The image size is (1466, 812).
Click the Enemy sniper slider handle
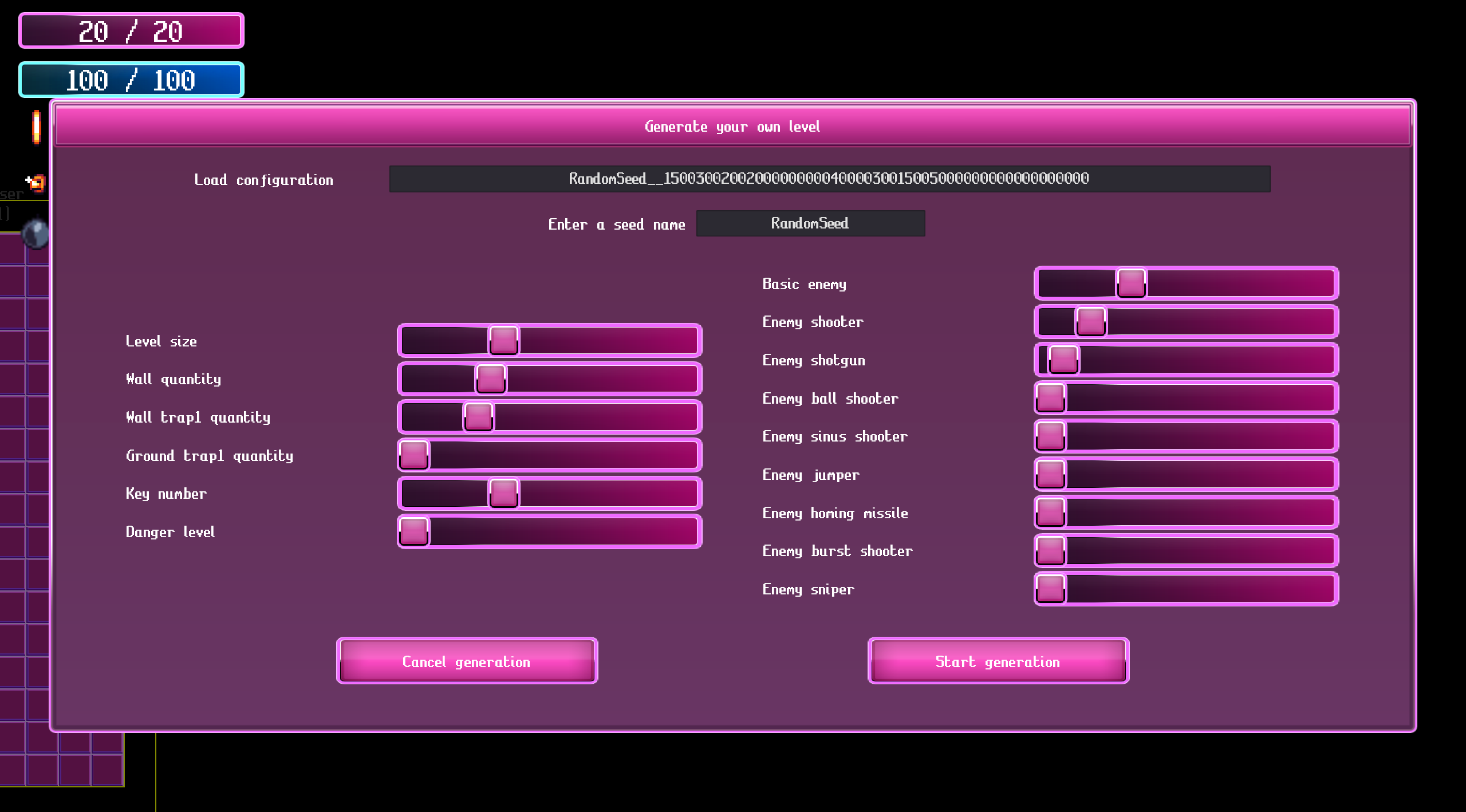[1050, 589]
